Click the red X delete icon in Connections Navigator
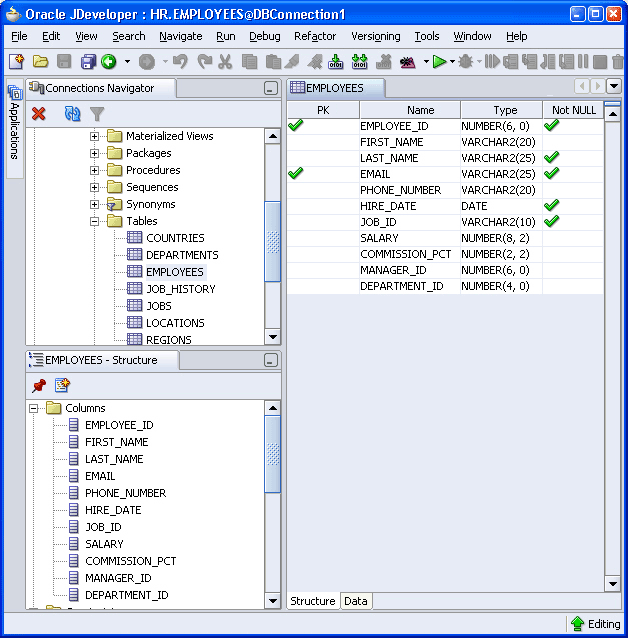 pyautogui.click(x=39, y=114)
